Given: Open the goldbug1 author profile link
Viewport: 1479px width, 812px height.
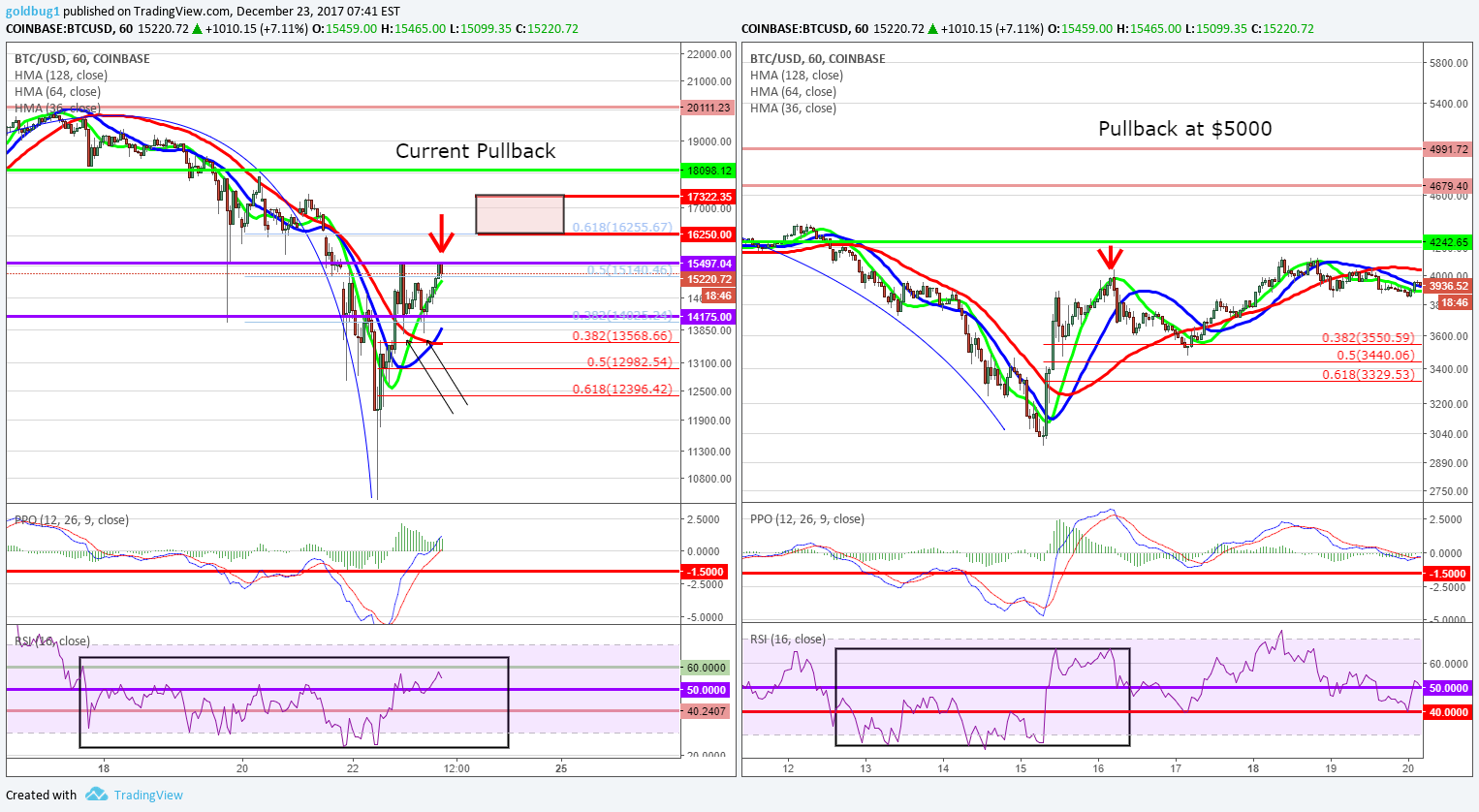Looking at the screenshot, I should [33, 12].
